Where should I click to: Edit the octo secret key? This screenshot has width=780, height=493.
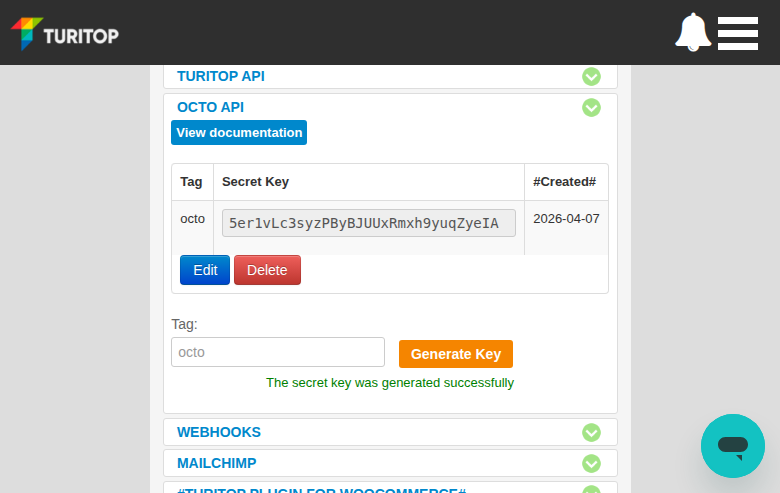pos(205,270)
